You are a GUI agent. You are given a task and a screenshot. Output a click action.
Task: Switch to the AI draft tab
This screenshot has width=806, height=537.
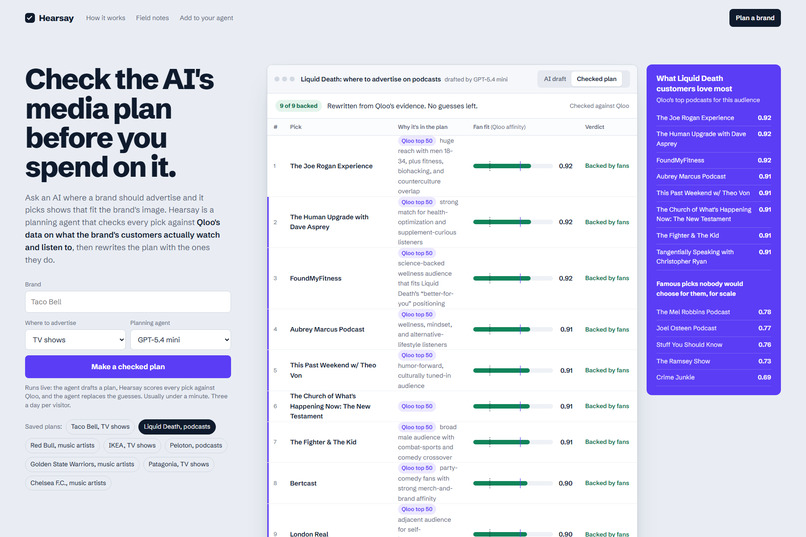click(x=555, y=79)
